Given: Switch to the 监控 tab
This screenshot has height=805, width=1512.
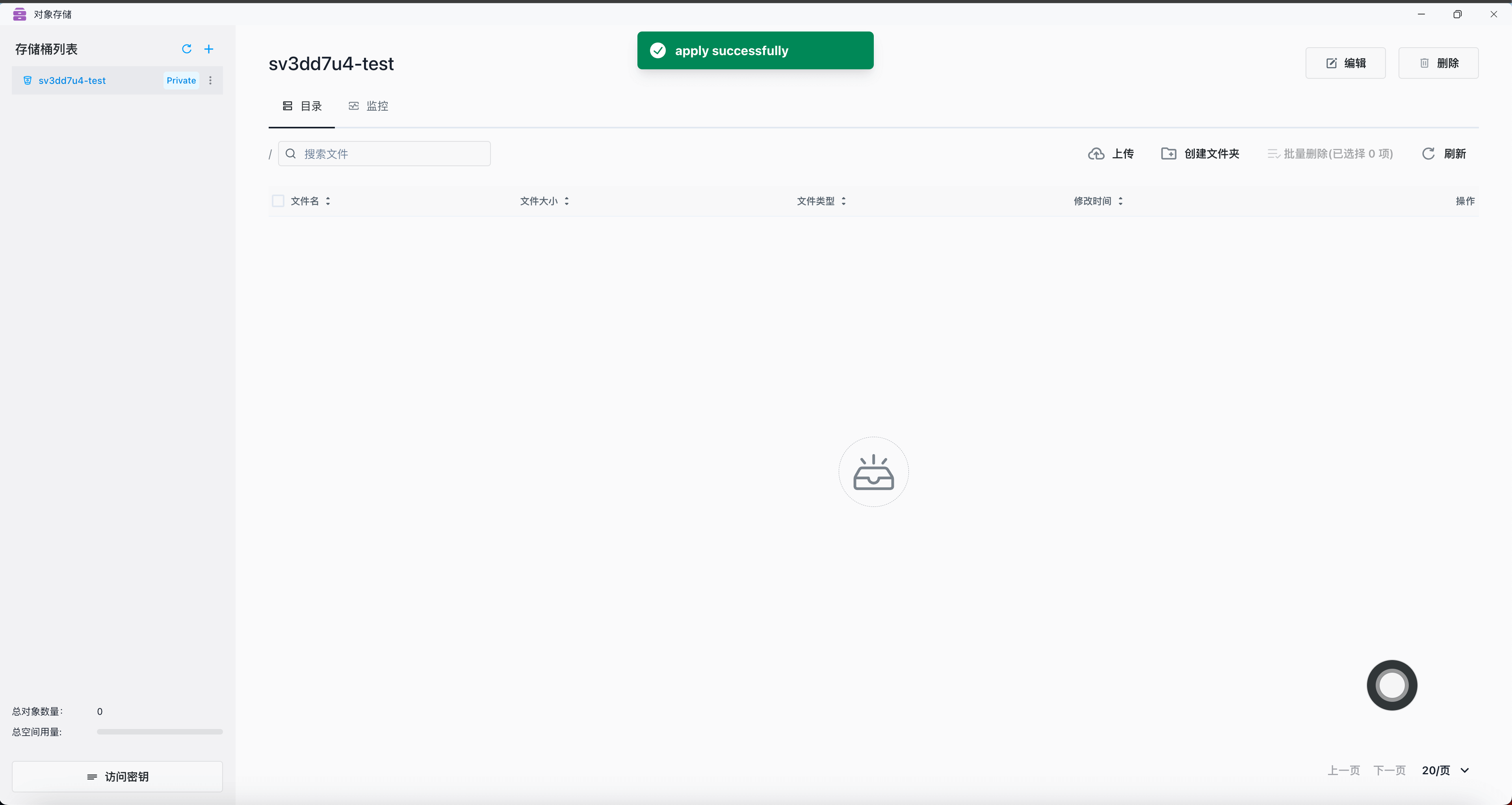Looking at the screenshot, I should point(368,106).
